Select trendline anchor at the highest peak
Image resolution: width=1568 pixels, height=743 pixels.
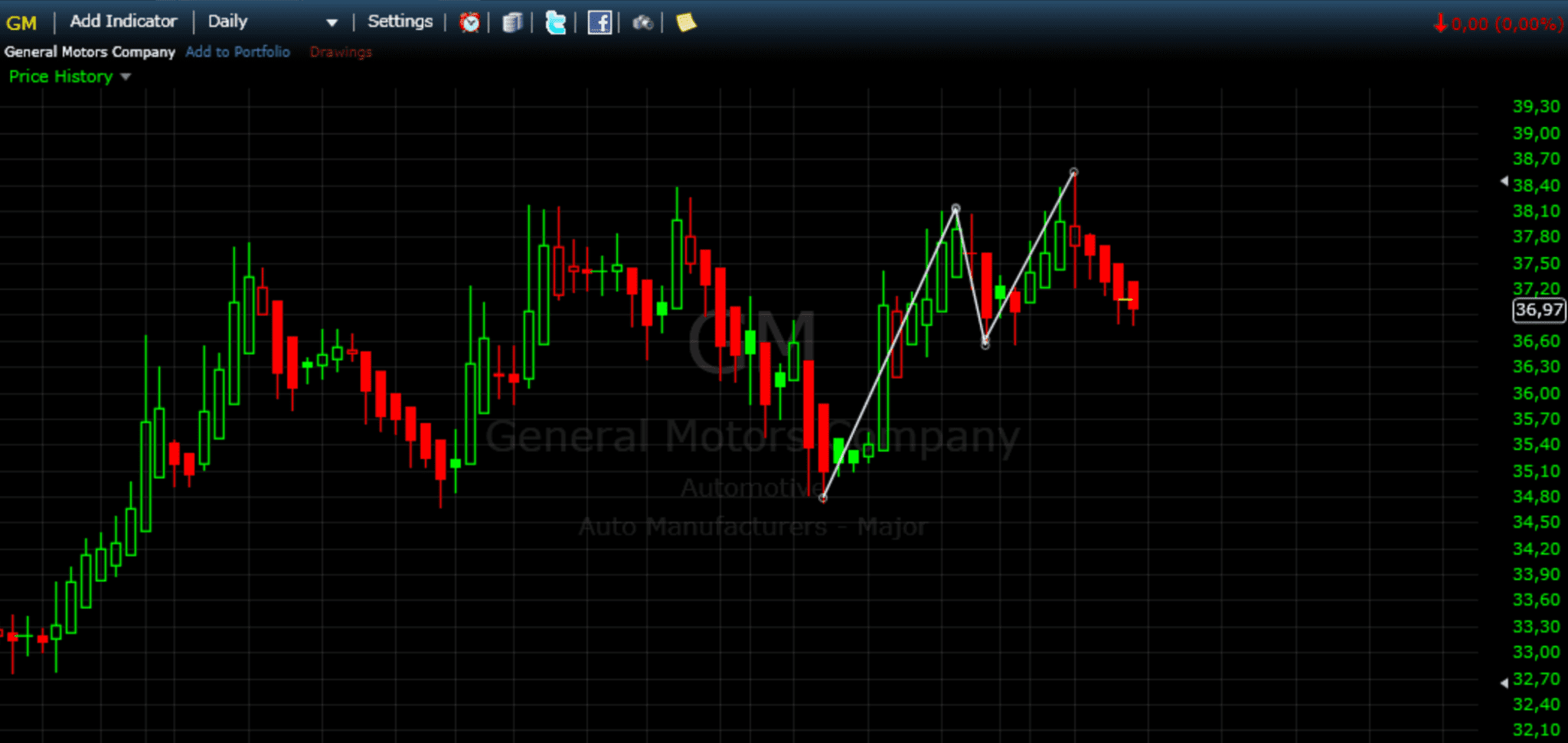point(1073,172)
